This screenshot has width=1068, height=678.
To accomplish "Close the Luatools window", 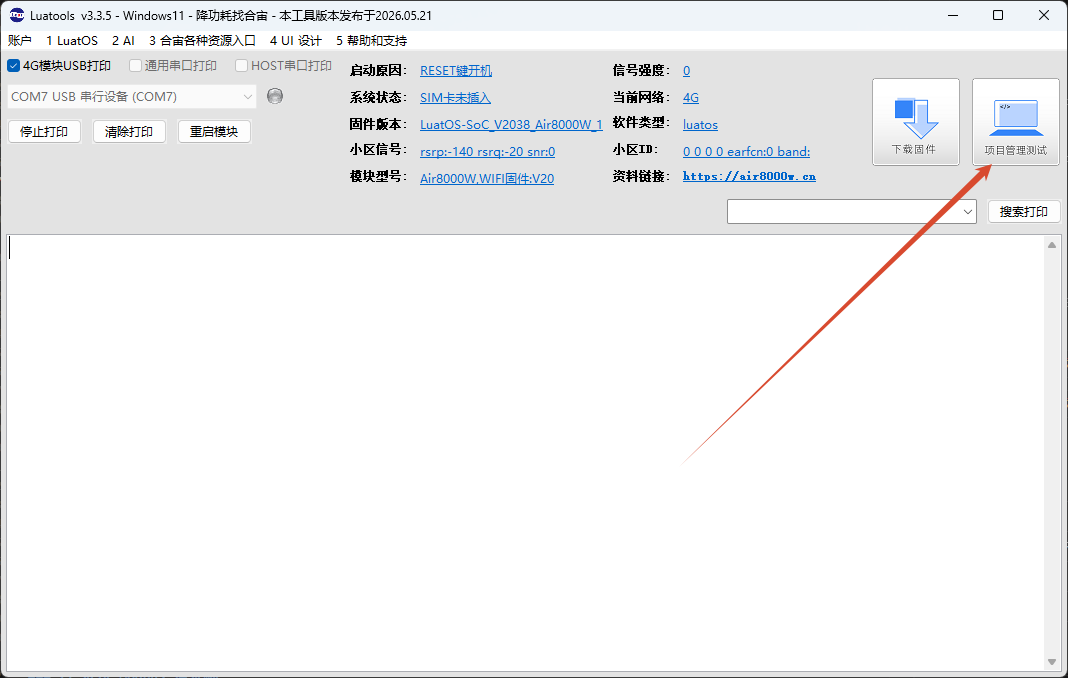I will (1043, 15).
